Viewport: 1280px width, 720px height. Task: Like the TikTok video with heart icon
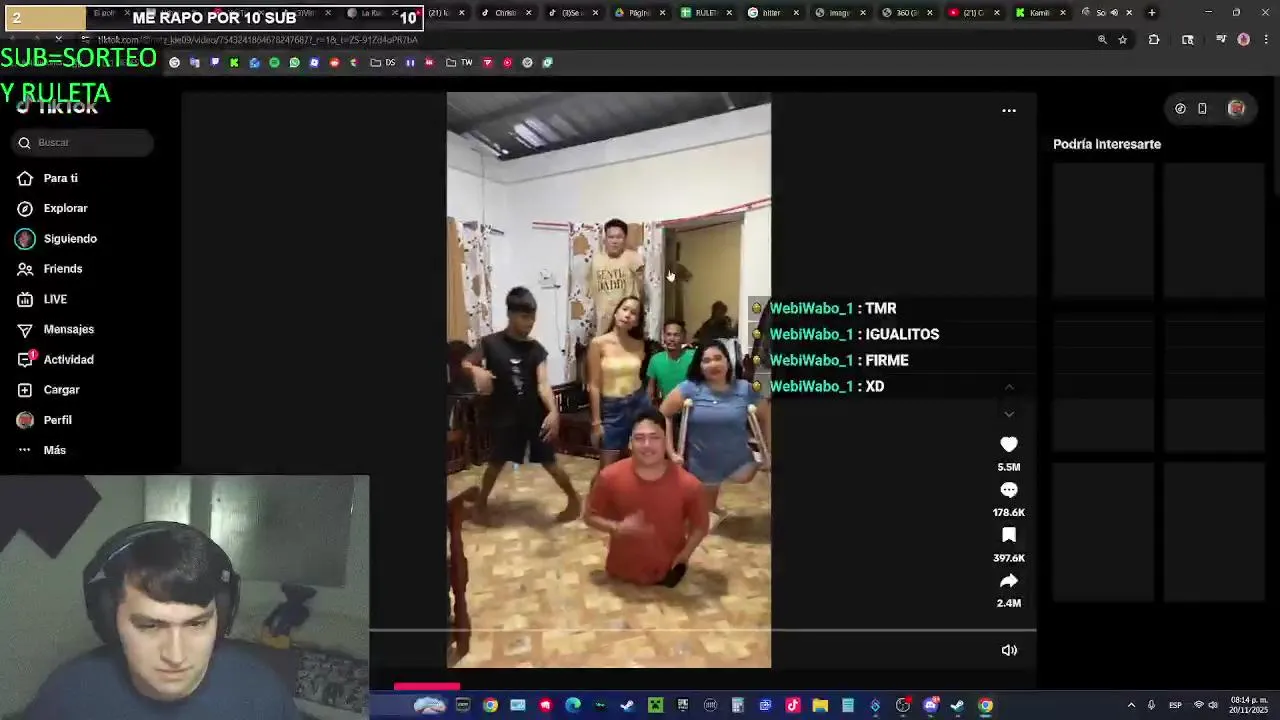1009,444
